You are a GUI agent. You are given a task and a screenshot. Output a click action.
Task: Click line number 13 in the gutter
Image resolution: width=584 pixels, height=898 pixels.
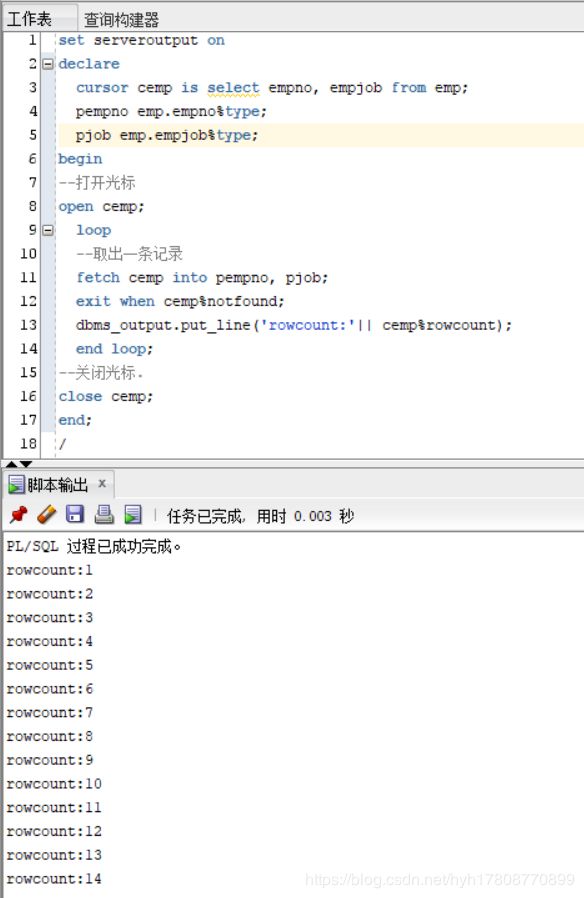click(x=29, y=325)
